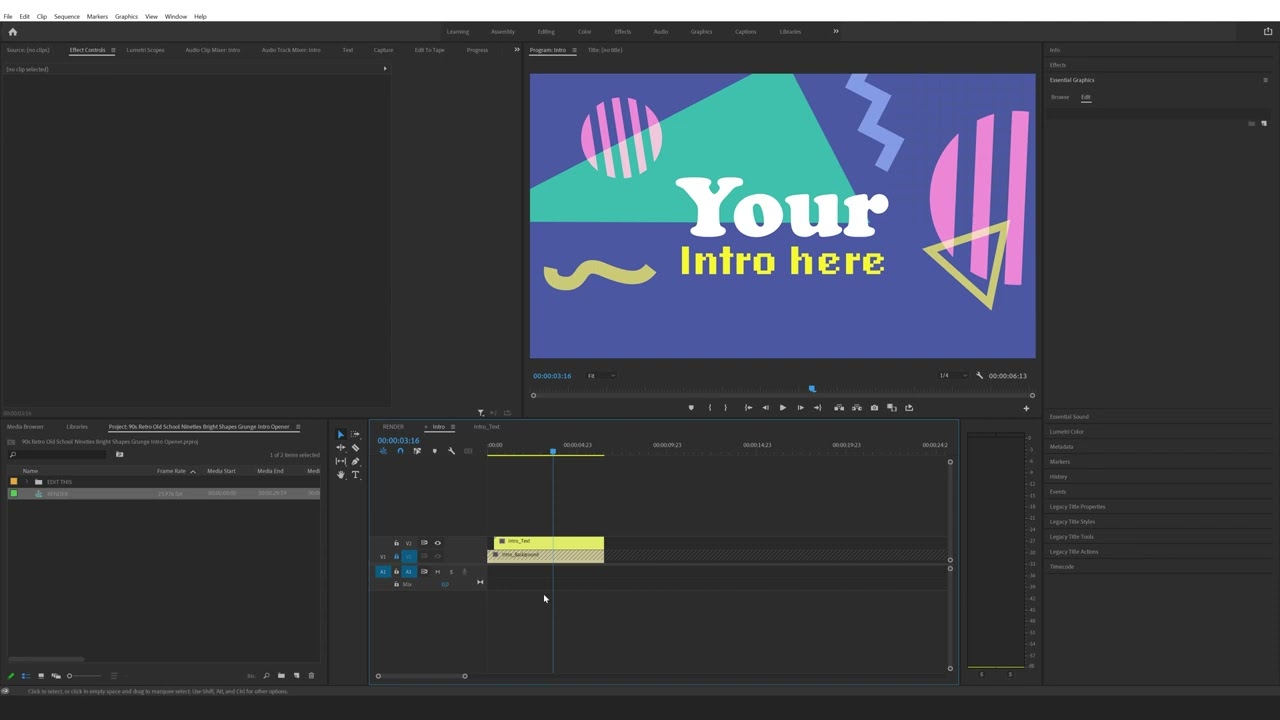Select the Pen tool
Image resolution: width=1280 pixels, height=720 pixels.
[x=355, y=461]
